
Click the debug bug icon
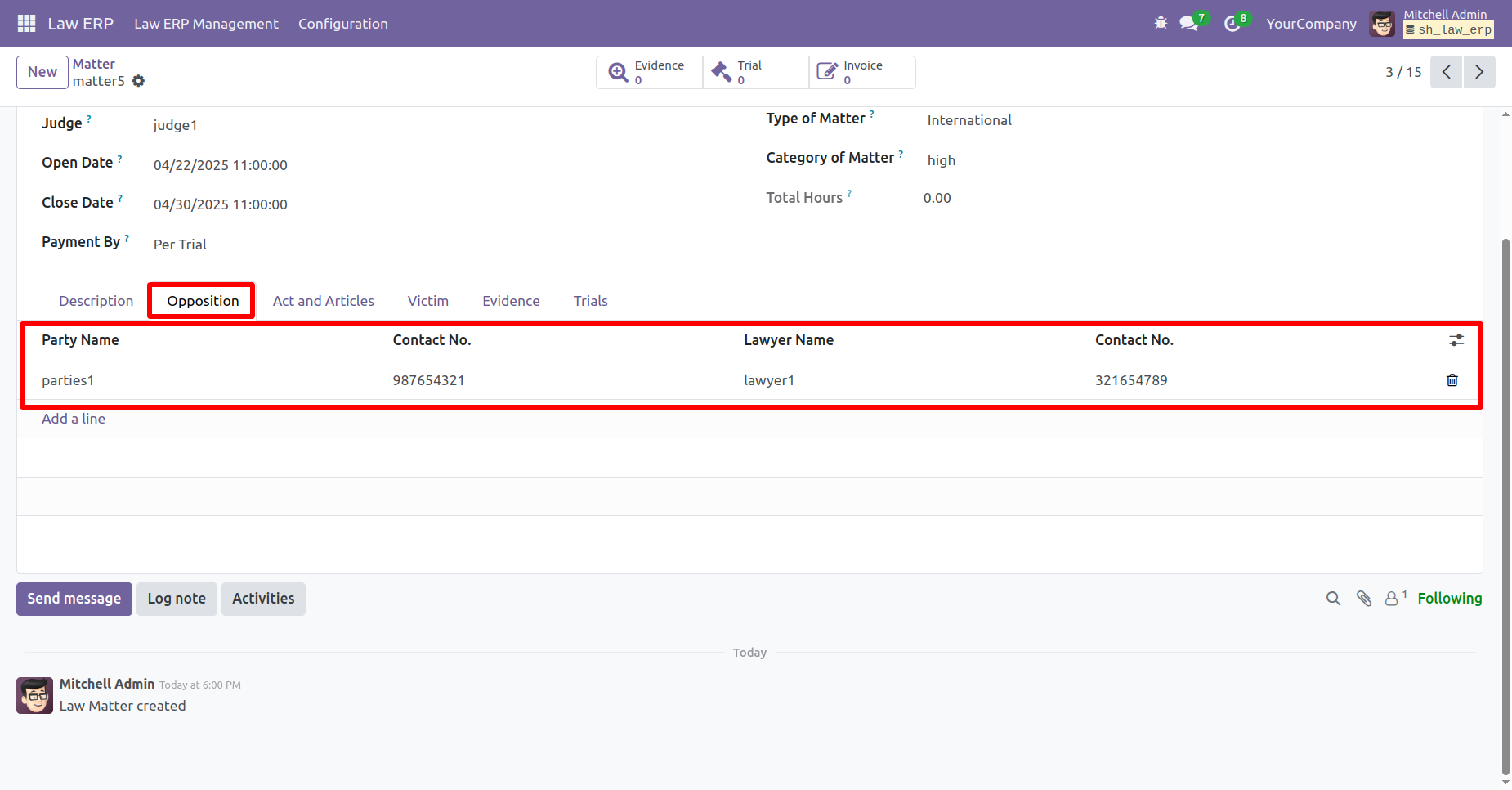pyautogui.click(x=1161, y=23)
